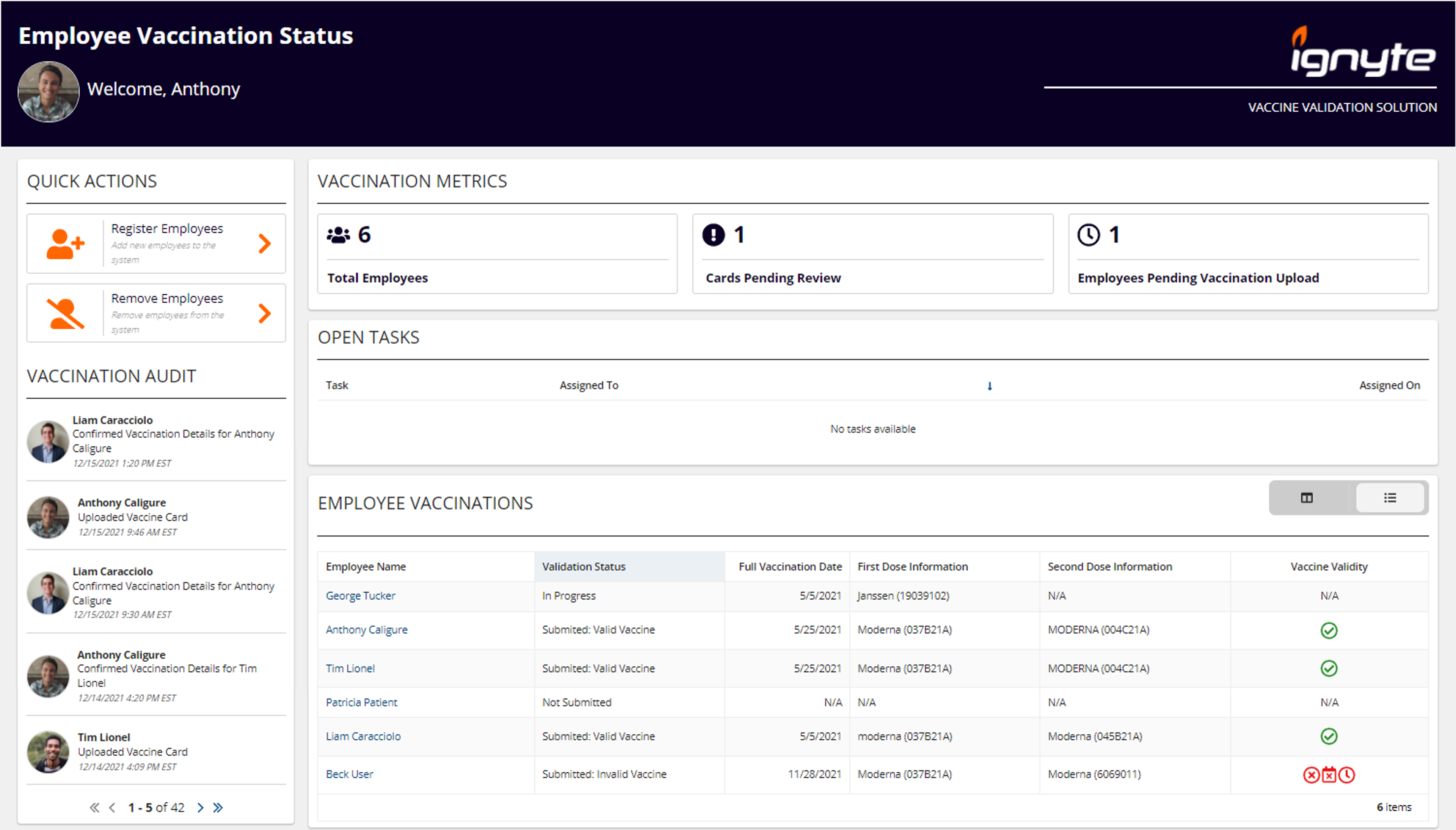Viewport: 1456px width, 830px height.
Task: Click the Assigned To column header
Action: click(588, 385)
